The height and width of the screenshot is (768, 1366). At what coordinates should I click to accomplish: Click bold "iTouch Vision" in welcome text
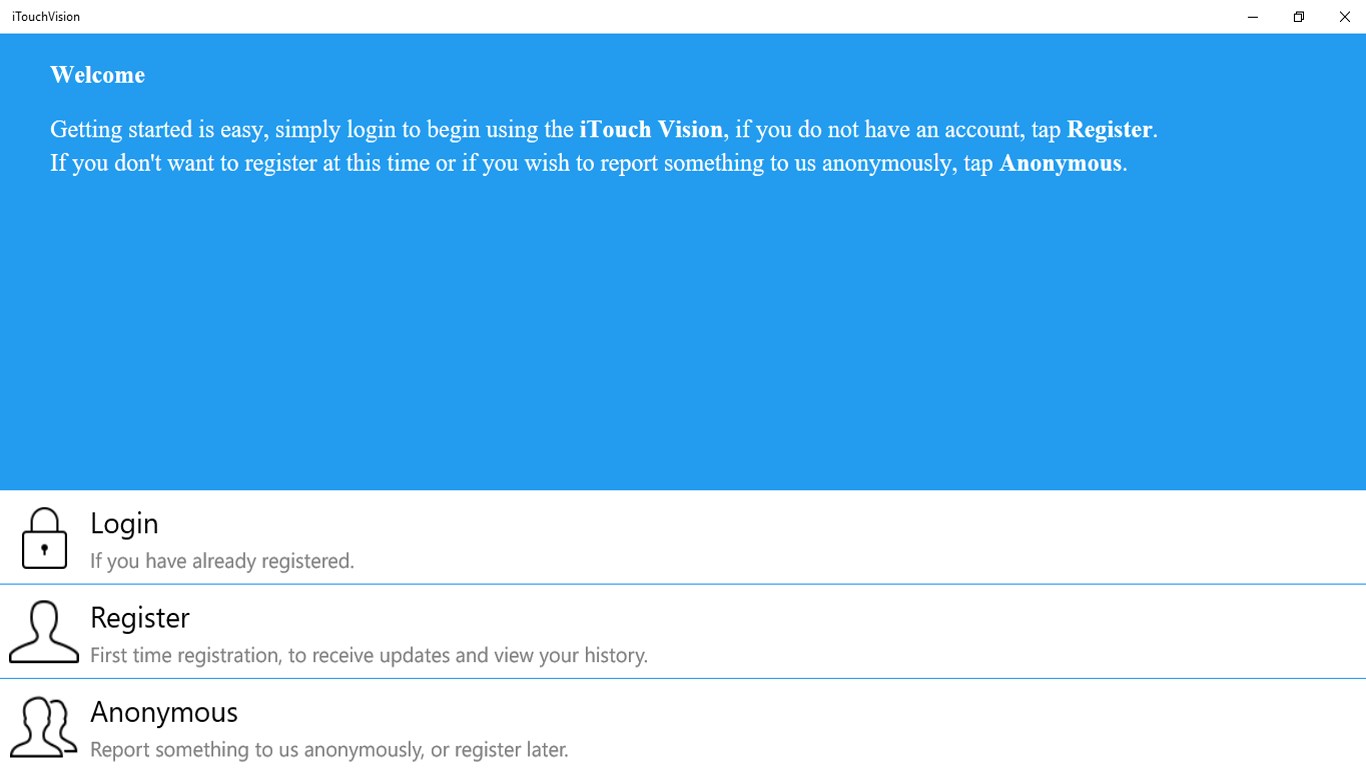tap(650, 130)
